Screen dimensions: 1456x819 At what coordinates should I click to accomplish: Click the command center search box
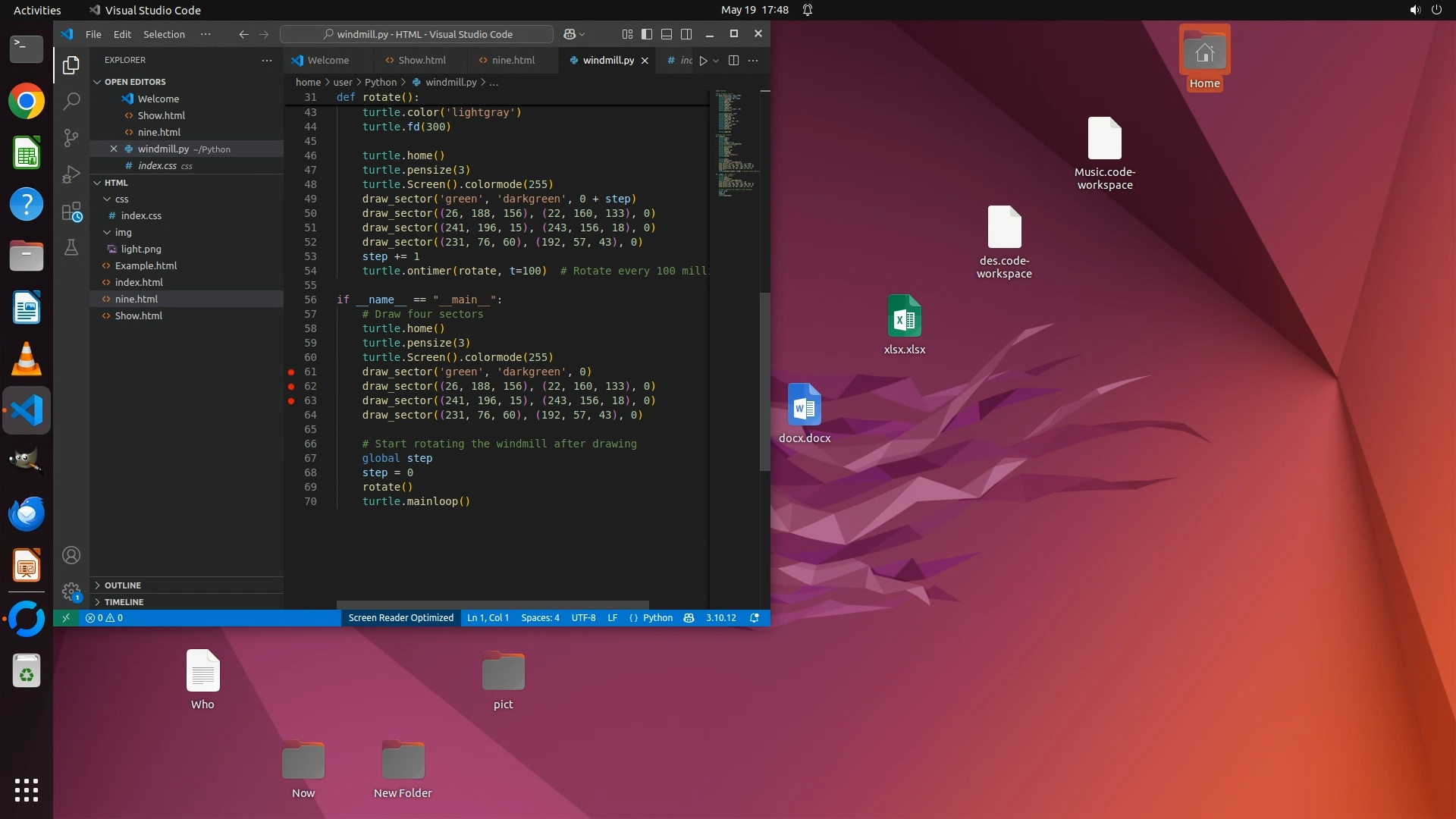417,34
